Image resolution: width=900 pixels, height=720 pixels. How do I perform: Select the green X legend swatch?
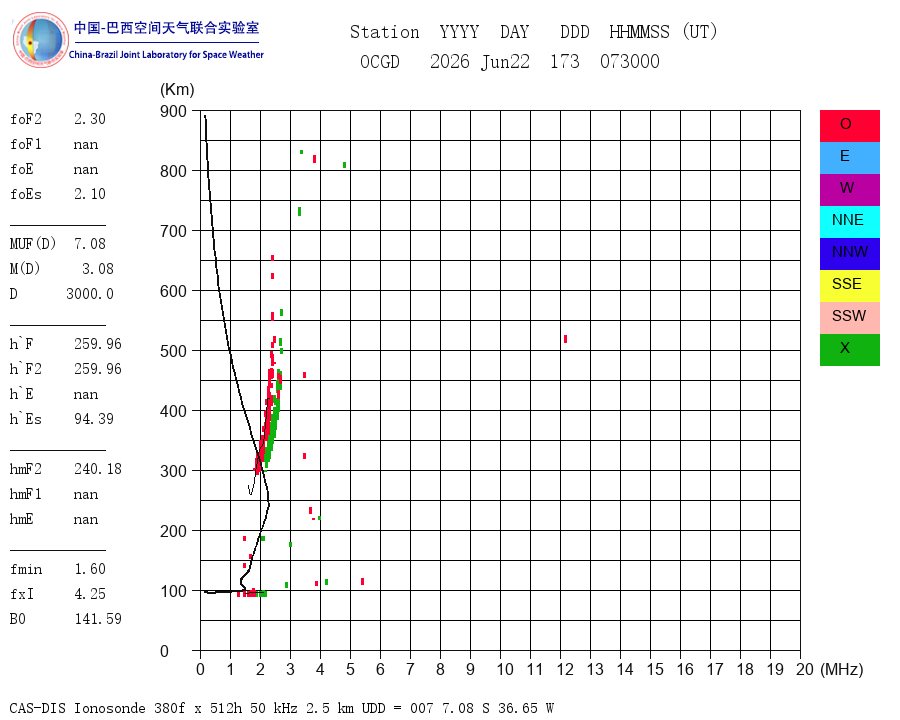pos(849,350)
